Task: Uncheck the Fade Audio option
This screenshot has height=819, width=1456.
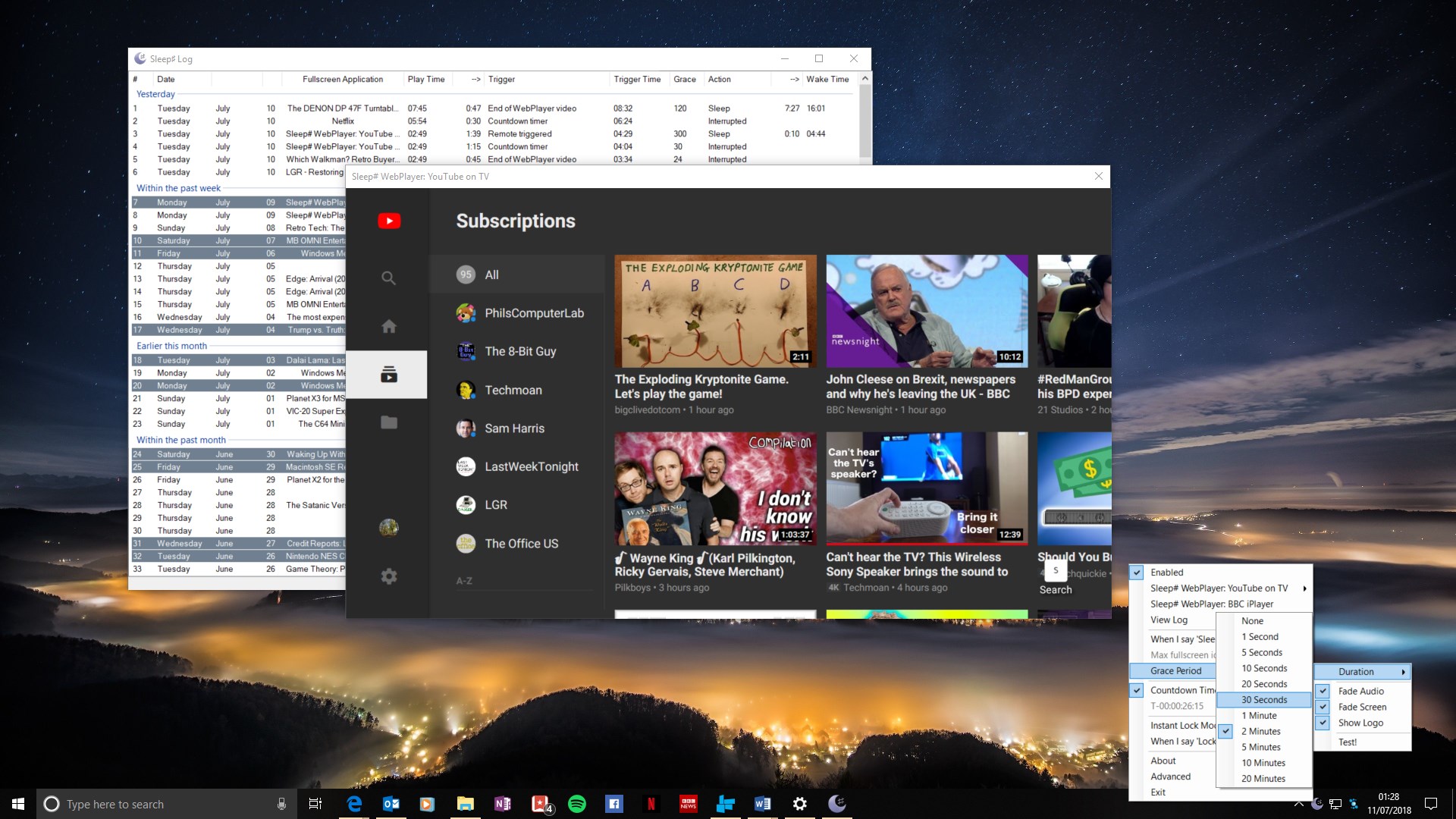Action: tap(1361, 691)
